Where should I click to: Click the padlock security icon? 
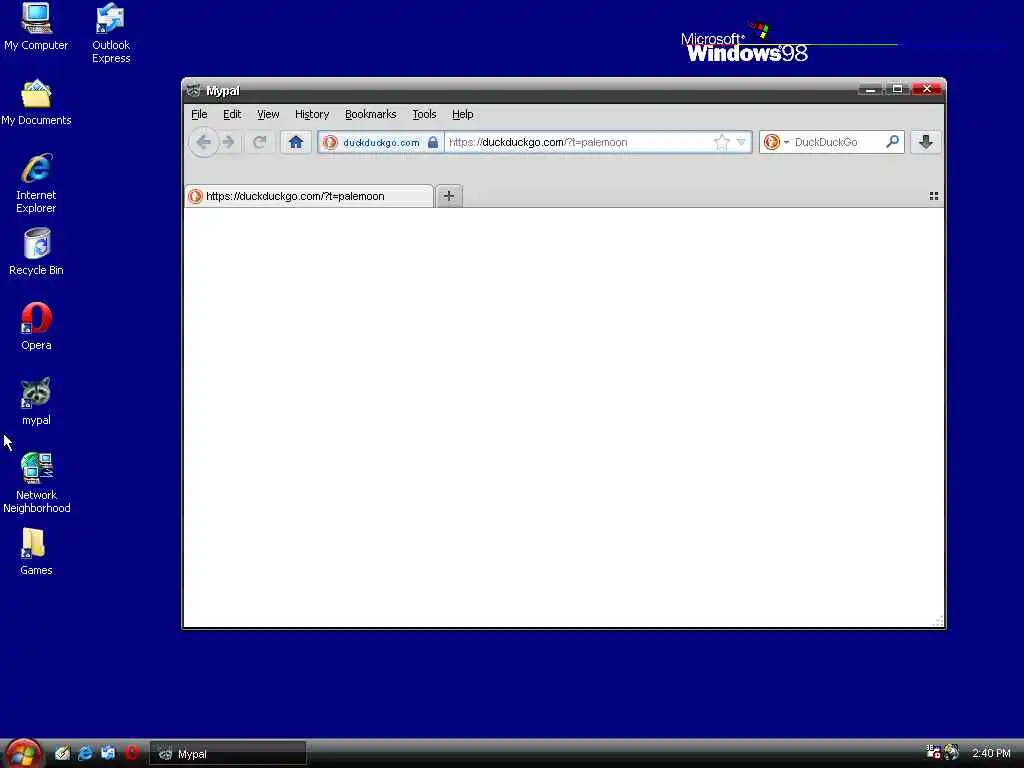click(433, 142)
